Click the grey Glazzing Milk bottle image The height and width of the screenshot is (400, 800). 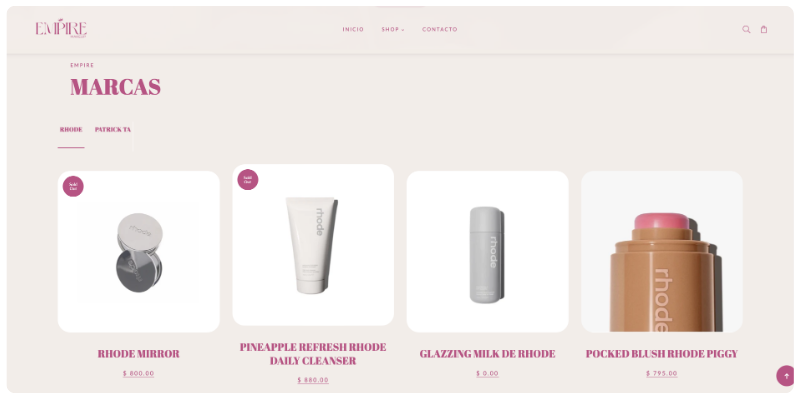coord(487,252)
